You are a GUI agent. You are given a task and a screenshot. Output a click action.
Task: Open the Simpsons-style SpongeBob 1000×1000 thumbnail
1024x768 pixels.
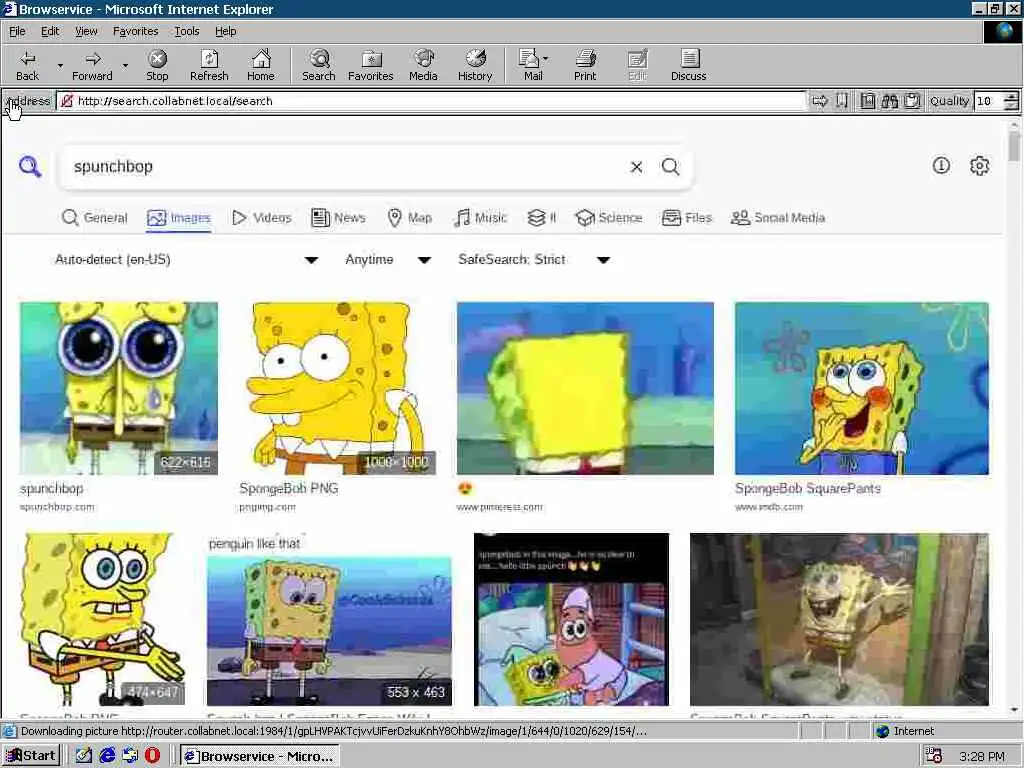(x=337, y=388)
